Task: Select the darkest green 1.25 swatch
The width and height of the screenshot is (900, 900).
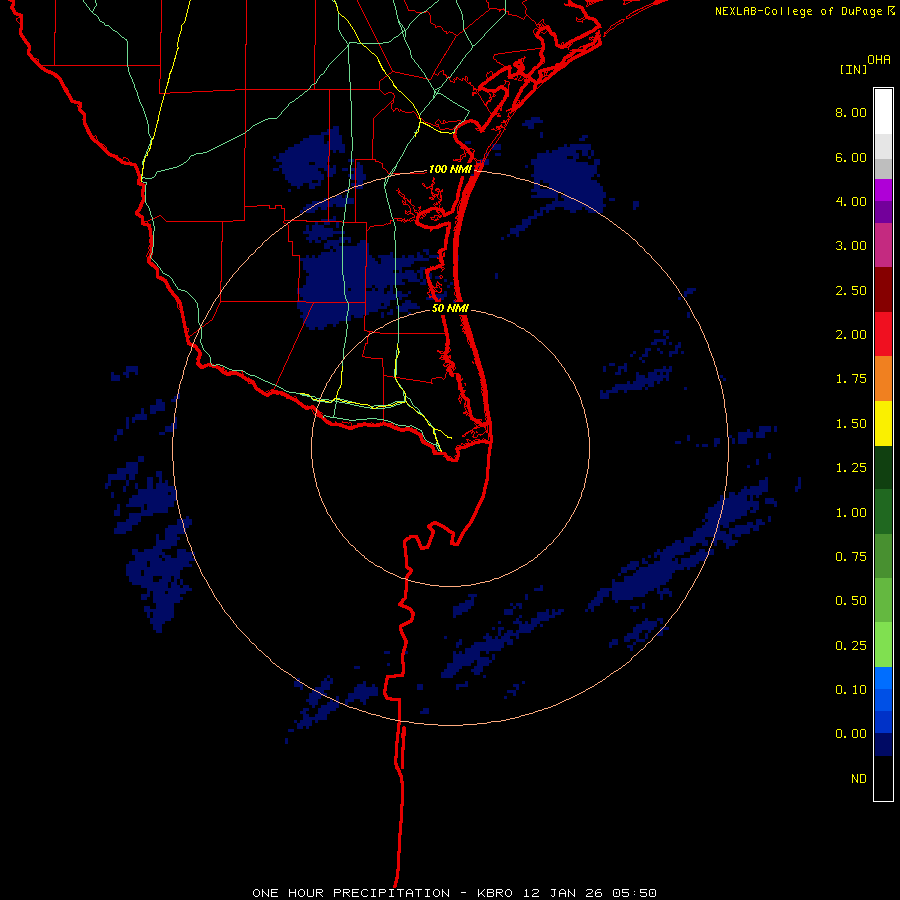Action: click(883, 467)
